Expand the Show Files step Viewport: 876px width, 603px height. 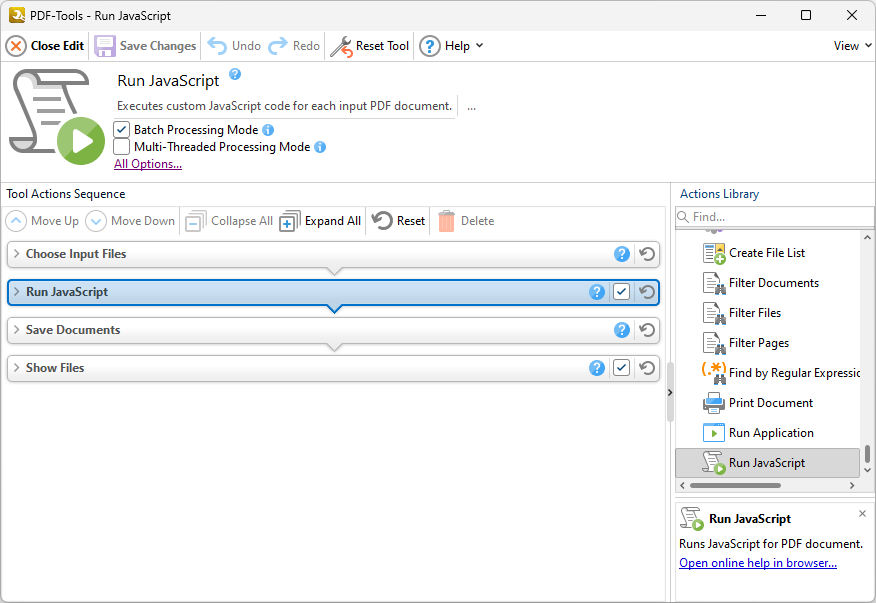pos(17,368)
